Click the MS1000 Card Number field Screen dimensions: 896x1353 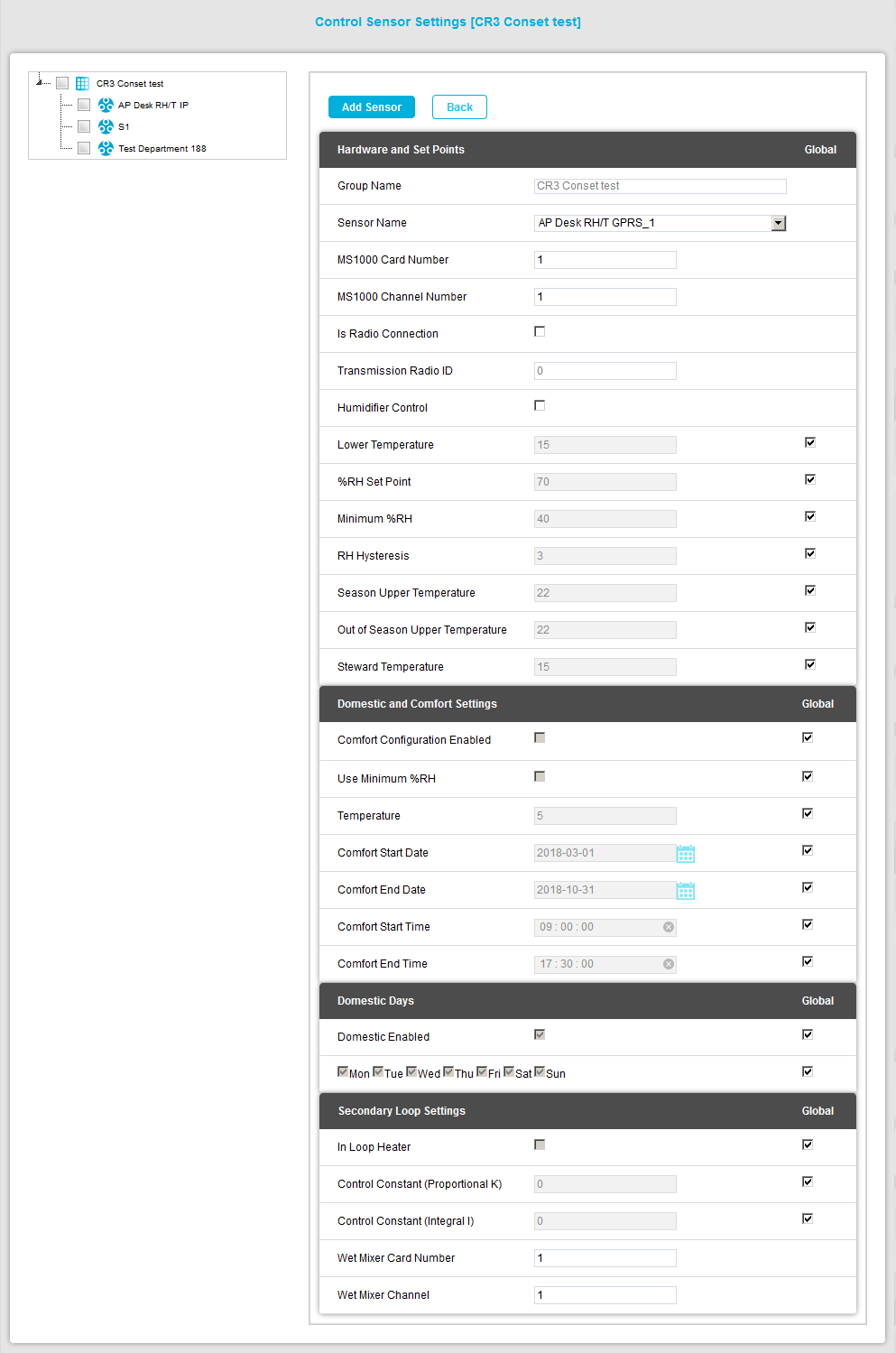[605, 260]
